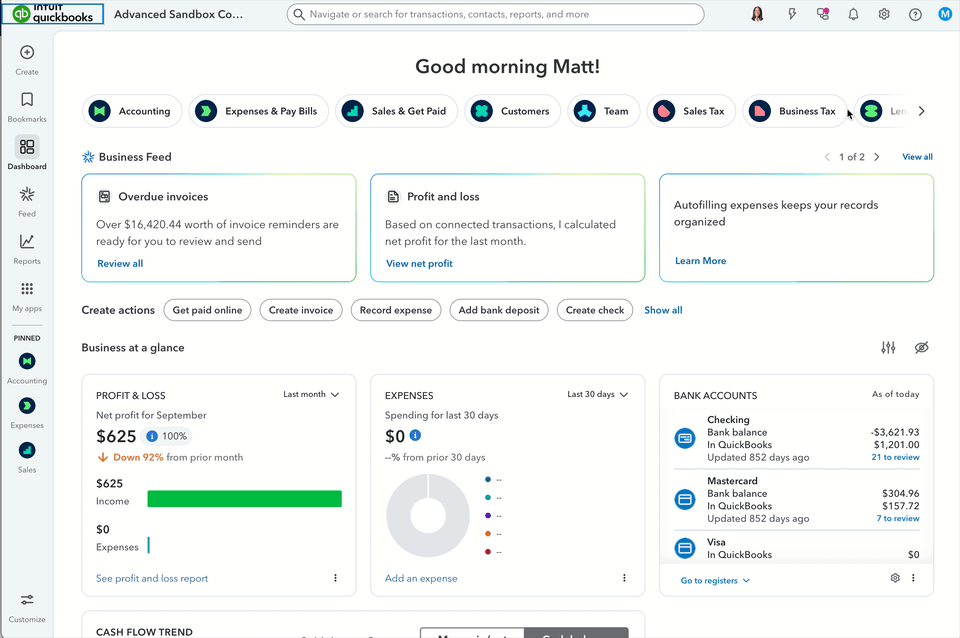Click Learn More on autofilling card
This screenshot has height=638, width=960.
tap(700, 261)
